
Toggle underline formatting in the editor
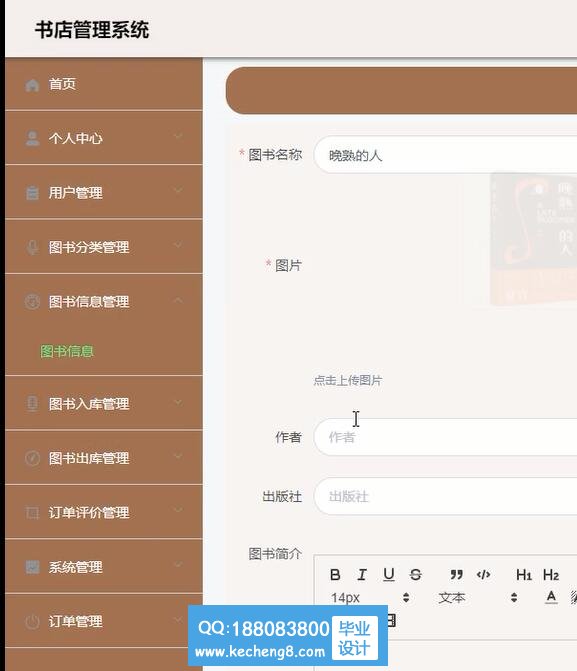389,574
